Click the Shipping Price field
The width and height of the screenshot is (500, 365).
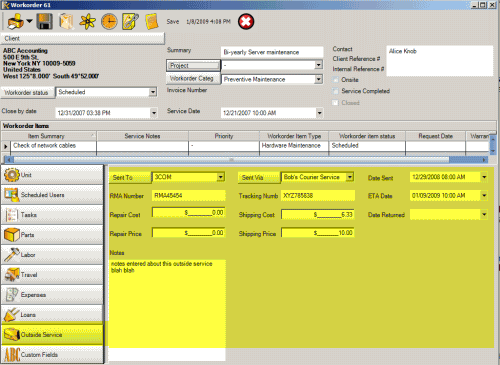pos(318,233)
